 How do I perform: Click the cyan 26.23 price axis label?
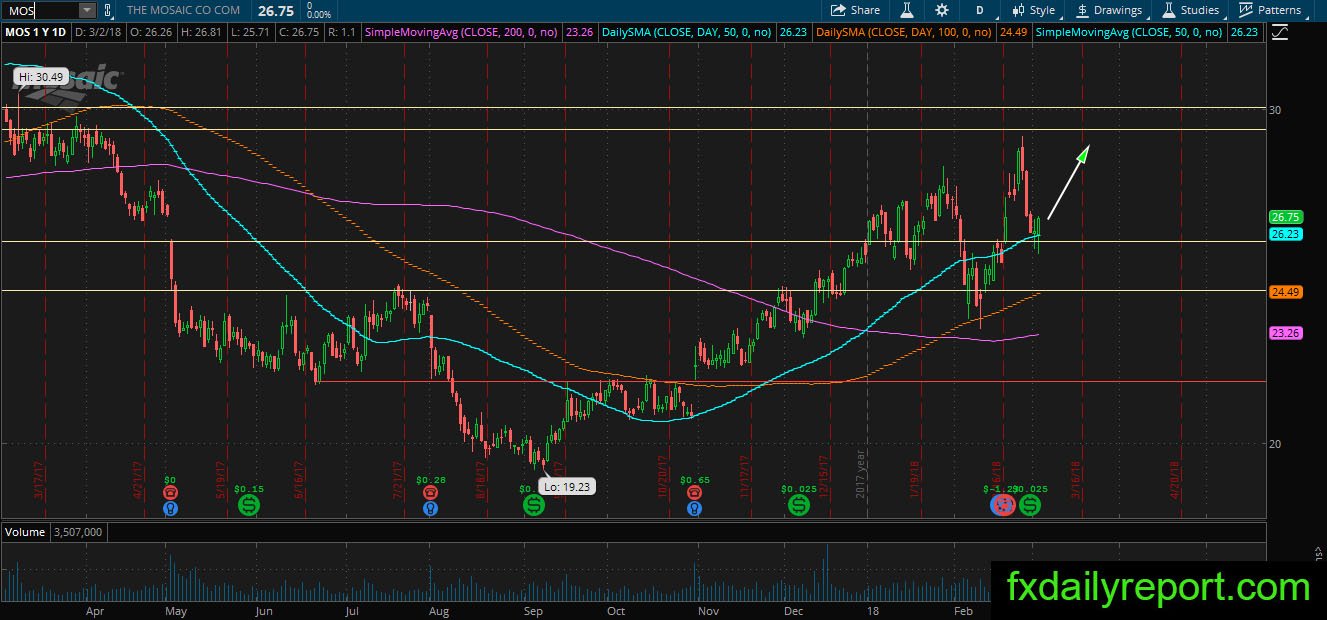[x=1285, y=233]
